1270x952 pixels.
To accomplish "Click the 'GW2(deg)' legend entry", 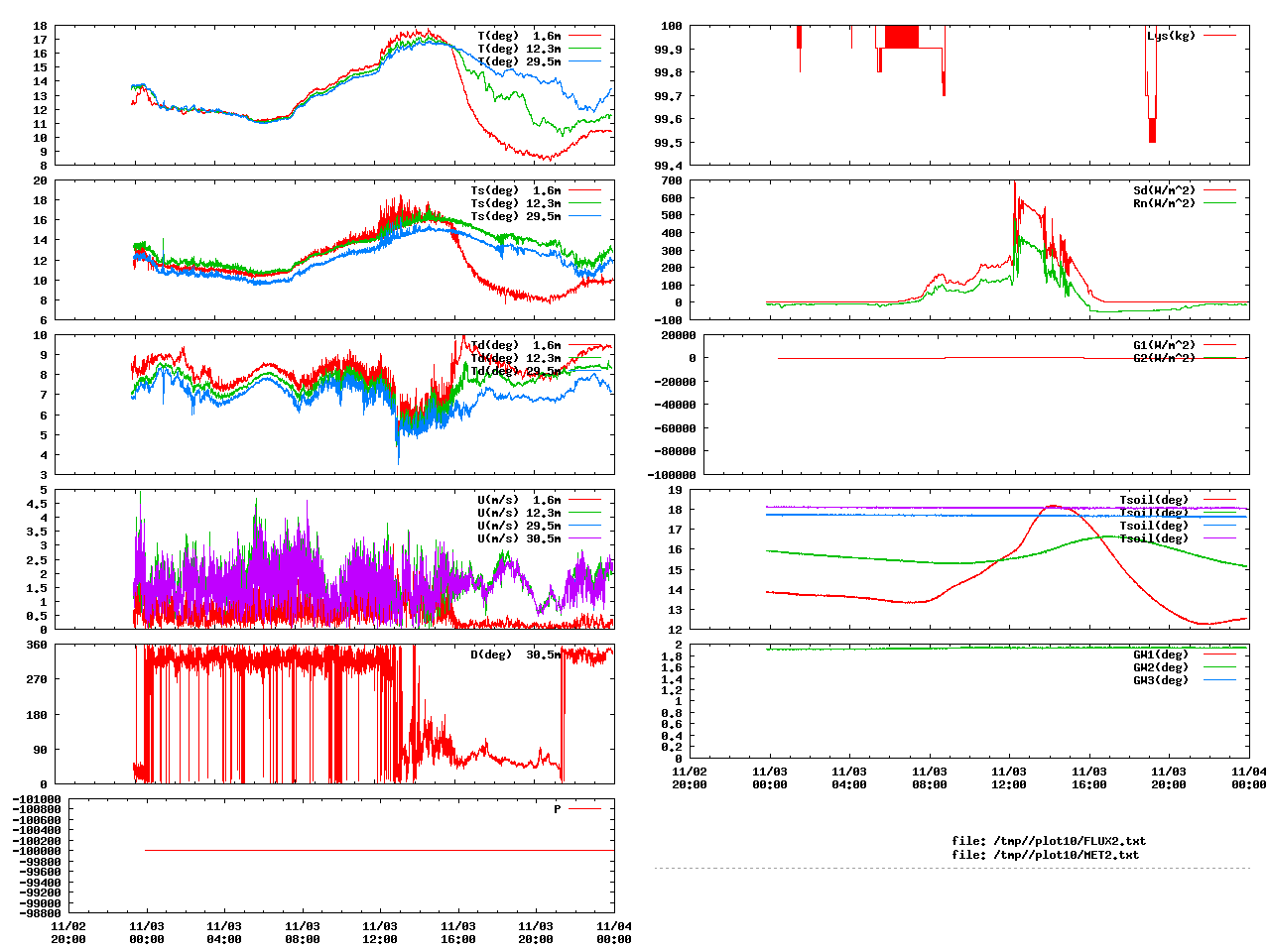I will pyautogui.click(x=1161, y=667).
